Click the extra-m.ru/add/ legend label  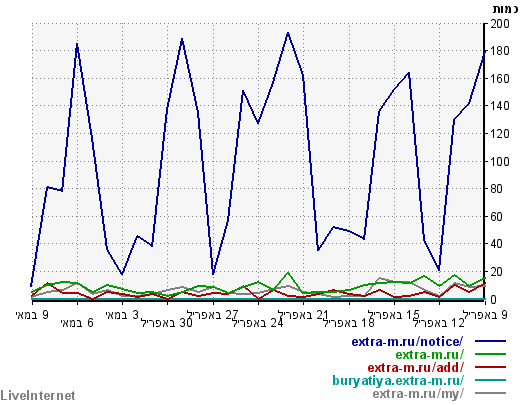(416, 367)
